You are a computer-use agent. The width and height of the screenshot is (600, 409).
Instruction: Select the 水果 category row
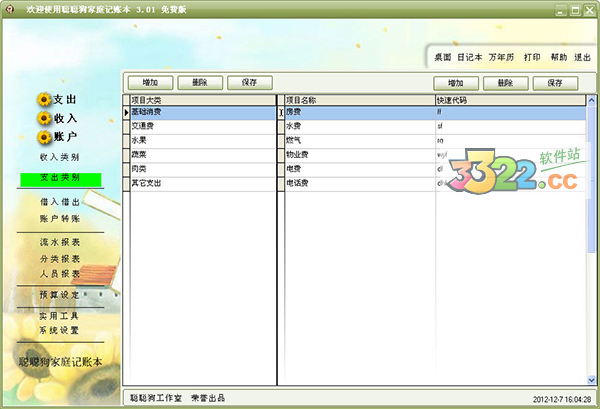(203, 141)
